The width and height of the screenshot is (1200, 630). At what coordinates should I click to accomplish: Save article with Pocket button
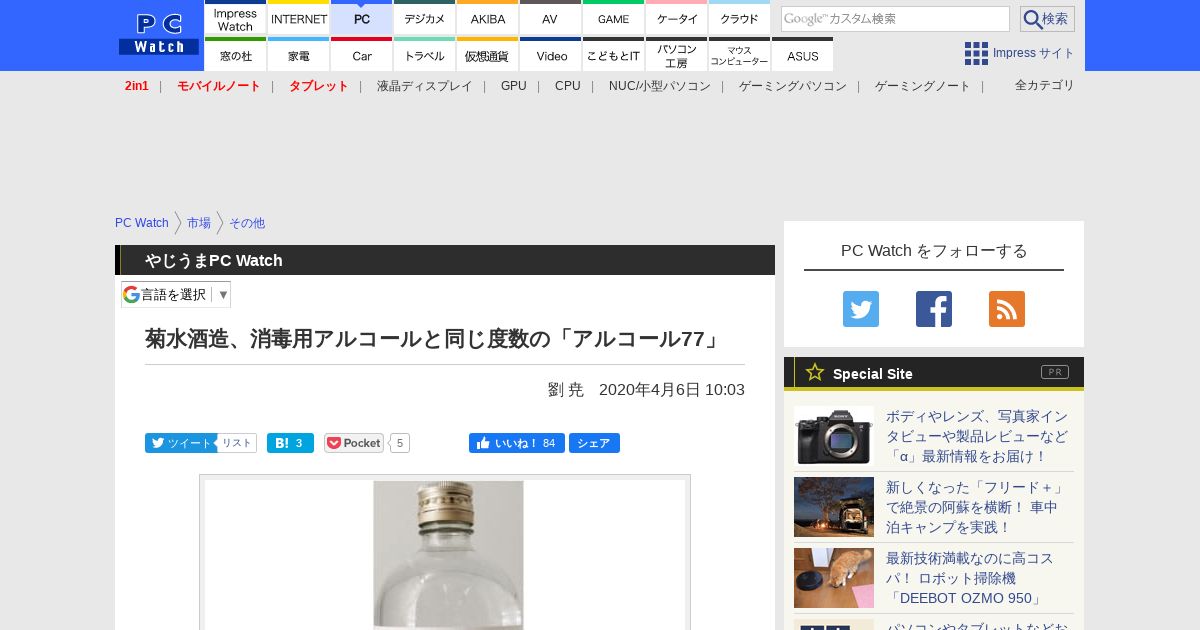tap(354, 443)
